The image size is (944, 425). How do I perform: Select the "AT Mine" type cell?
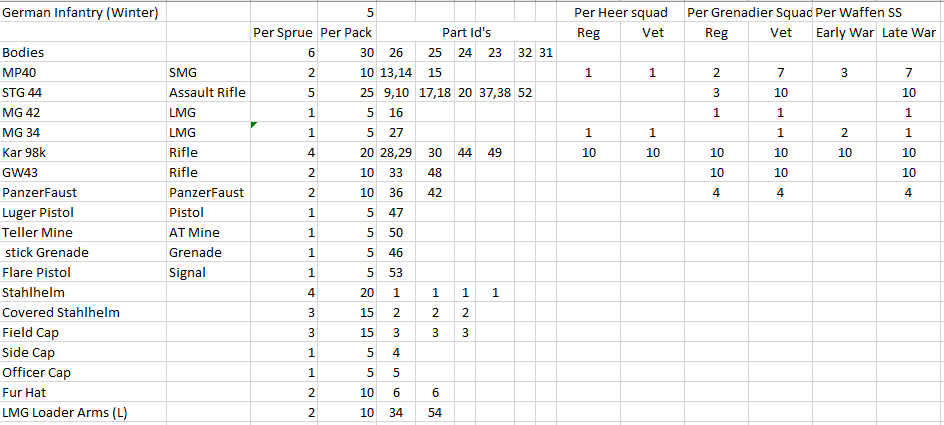pos(207,232)
